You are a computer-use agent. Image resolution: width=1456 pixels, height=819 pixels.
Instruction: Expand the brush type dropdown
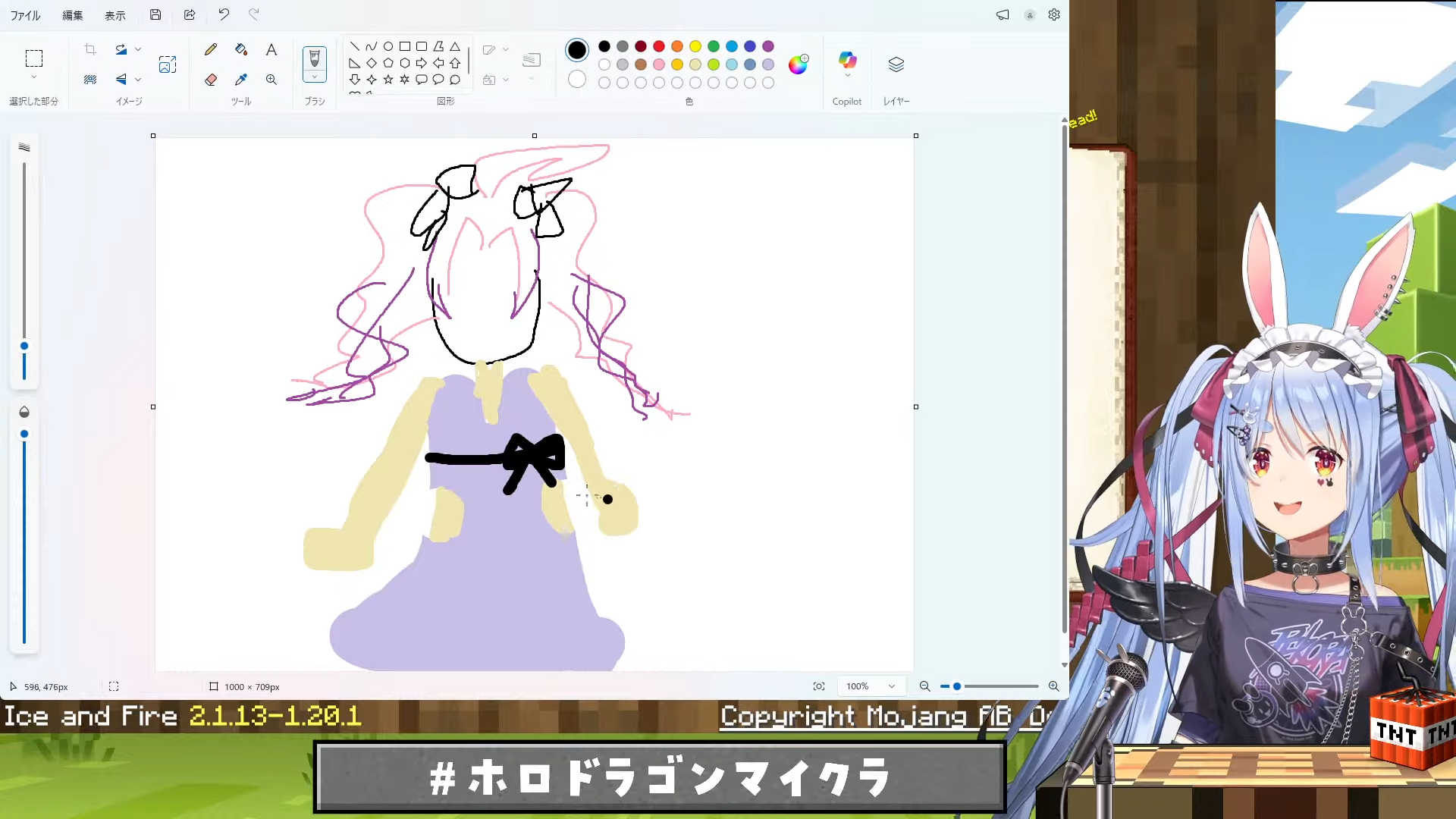(x=315, y=77)
